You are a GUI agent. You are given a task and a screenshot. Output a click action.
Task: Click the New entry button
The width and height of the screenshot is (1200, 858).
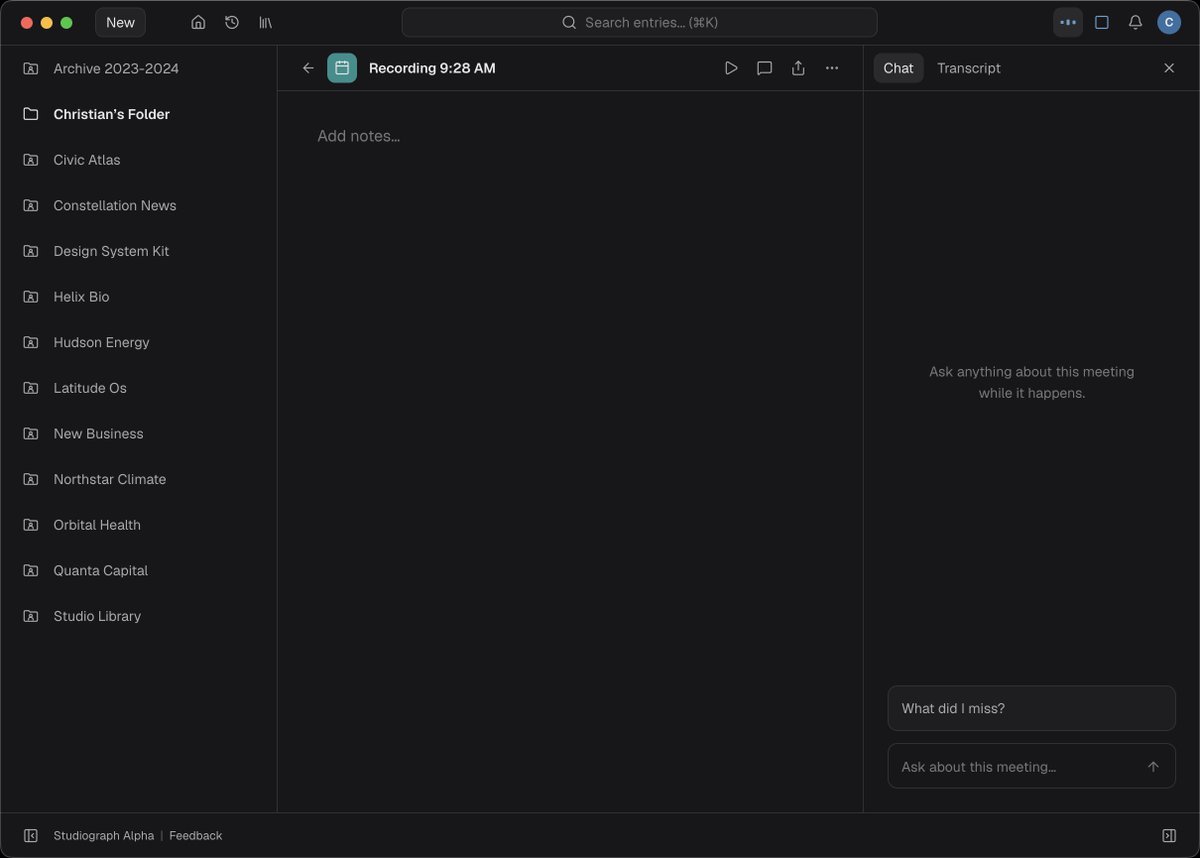tap(120, 22)
